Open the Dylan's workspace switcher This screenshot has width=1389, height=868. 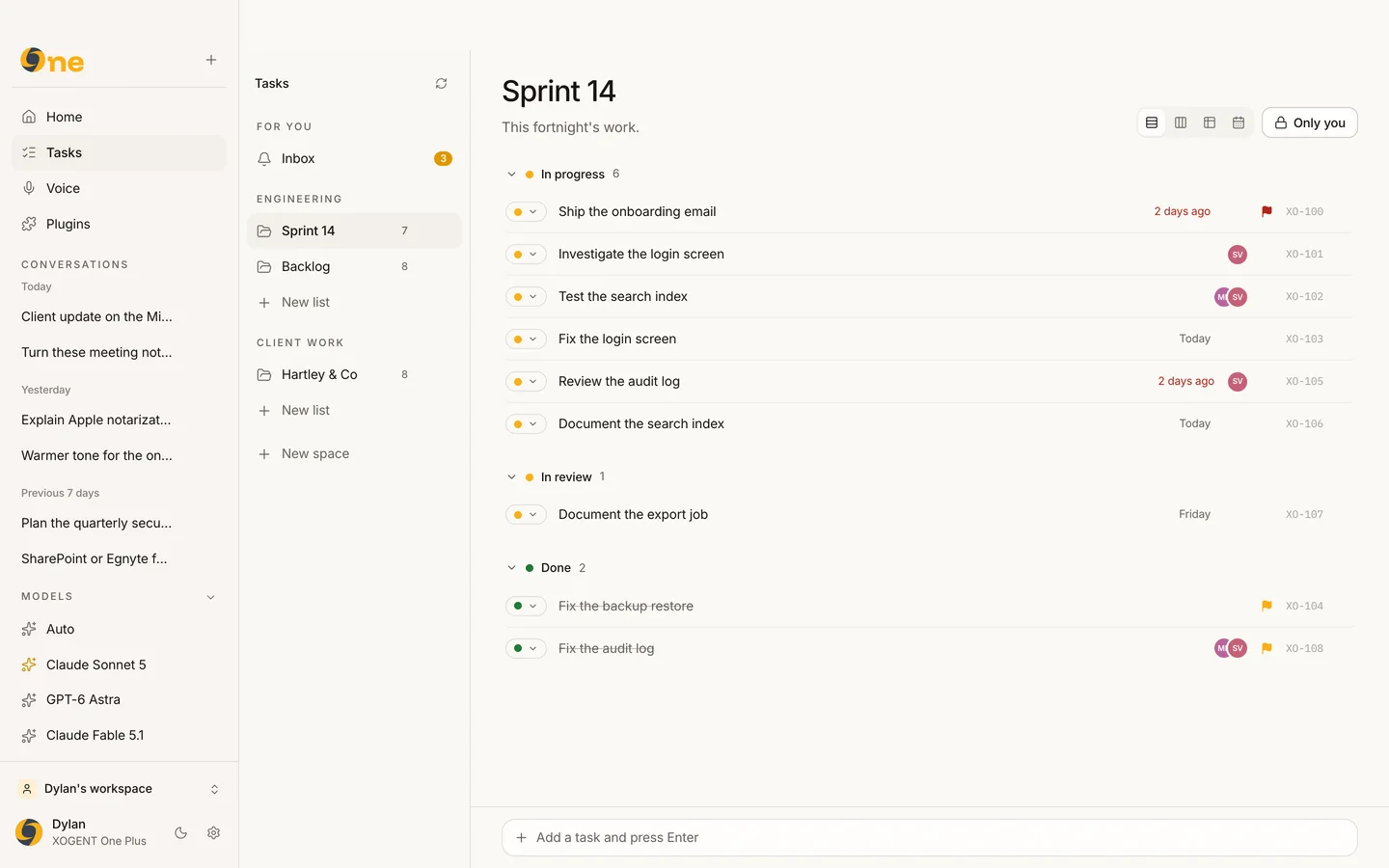(x=120, y=789)
